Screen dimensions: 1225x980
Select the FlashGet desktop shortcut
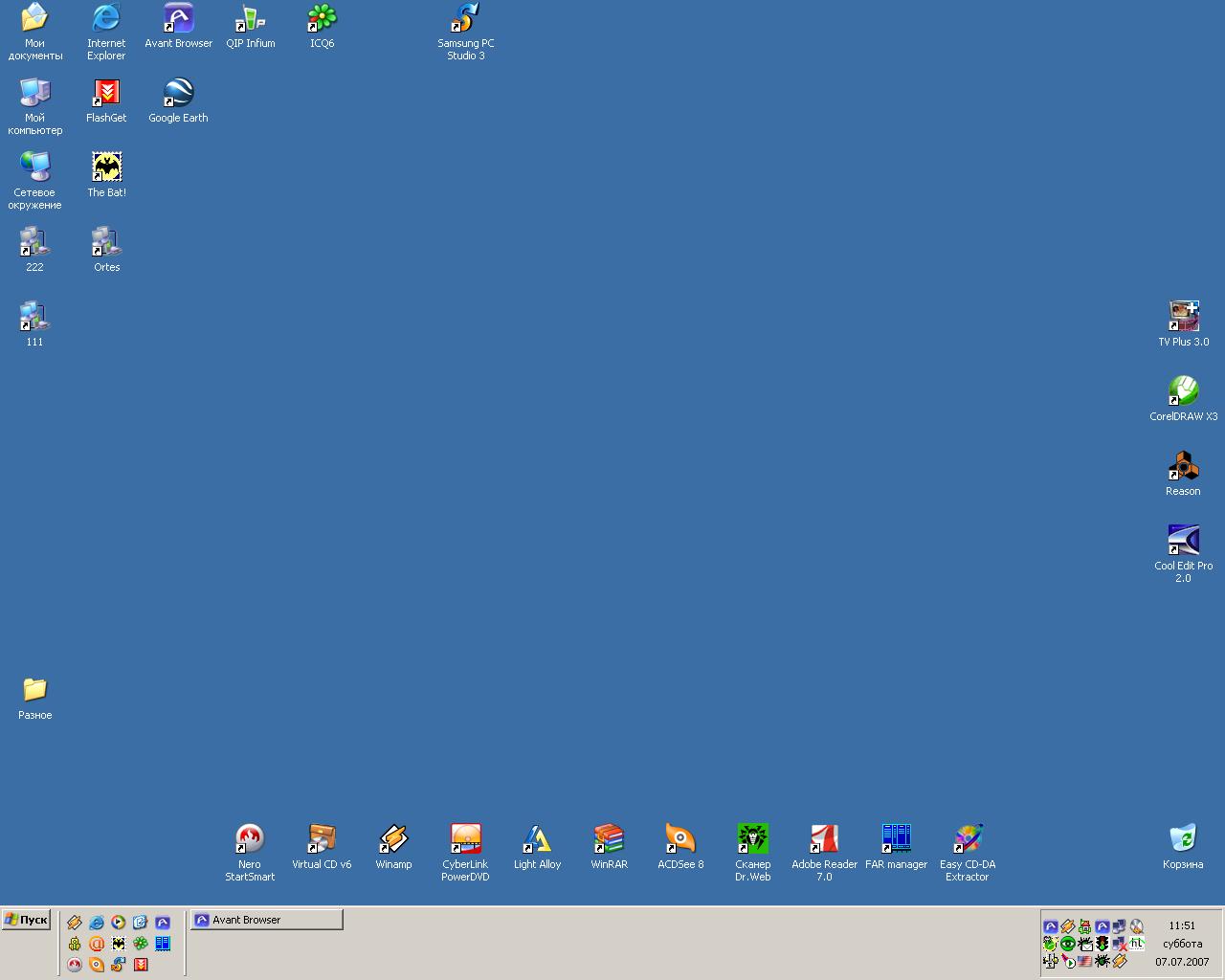(x=106, y=100)
